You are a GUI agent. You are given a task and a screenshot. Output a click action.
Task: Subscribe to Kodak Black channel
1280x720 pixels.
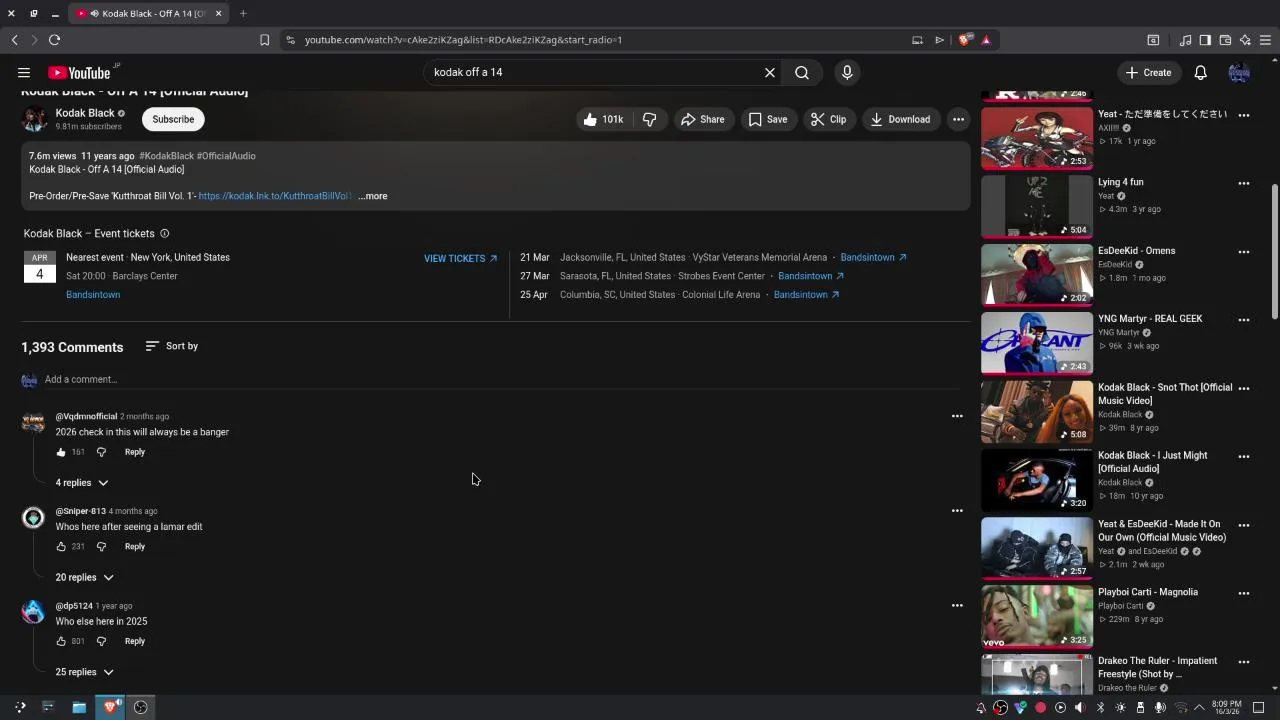click(173, 119)
